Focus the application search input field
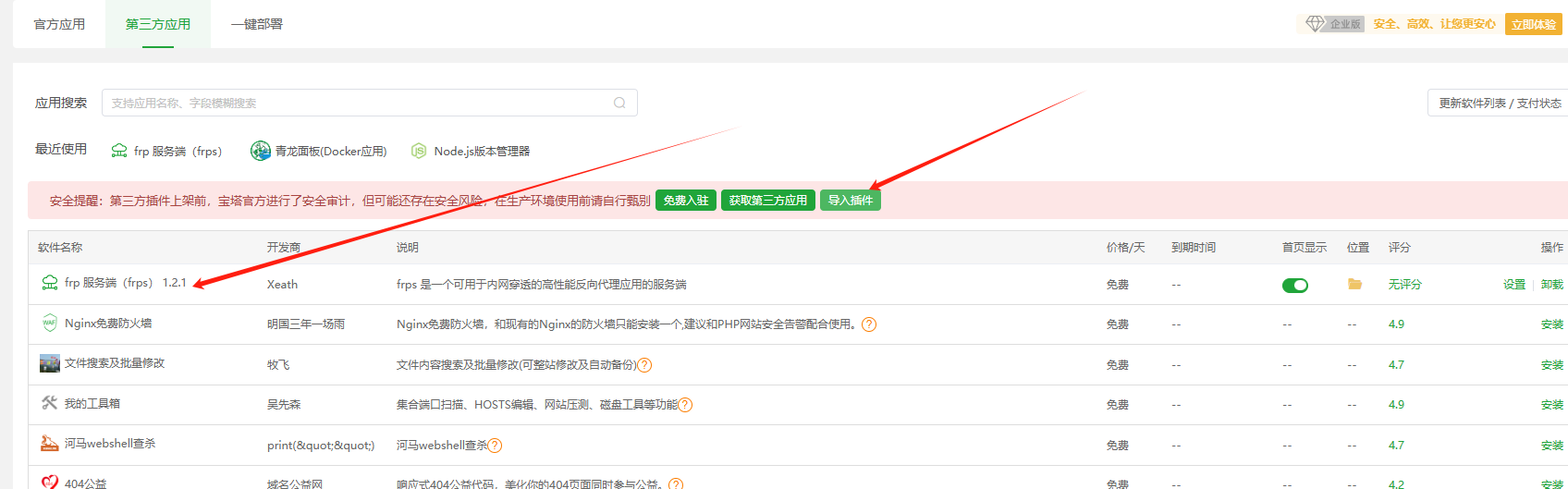Screen dimensions: 1568x489 pyautogui.click(x=356, y=103)
